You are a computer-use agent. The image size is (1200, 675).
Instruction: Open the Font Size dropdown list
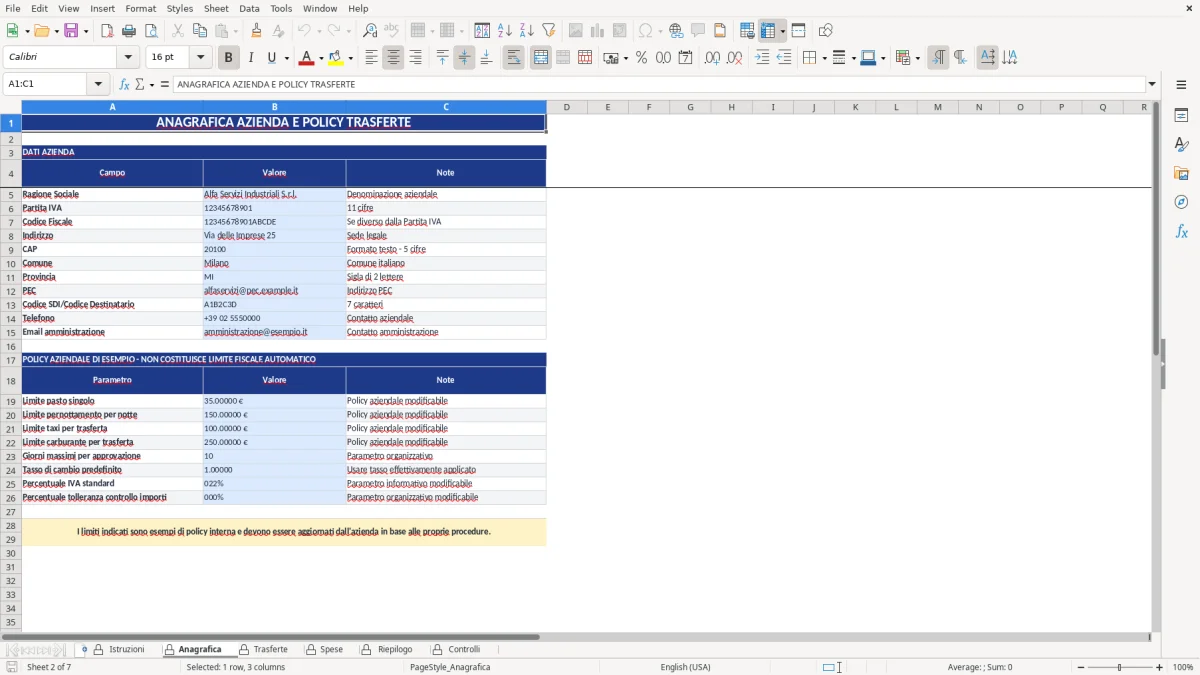(201, 58)
